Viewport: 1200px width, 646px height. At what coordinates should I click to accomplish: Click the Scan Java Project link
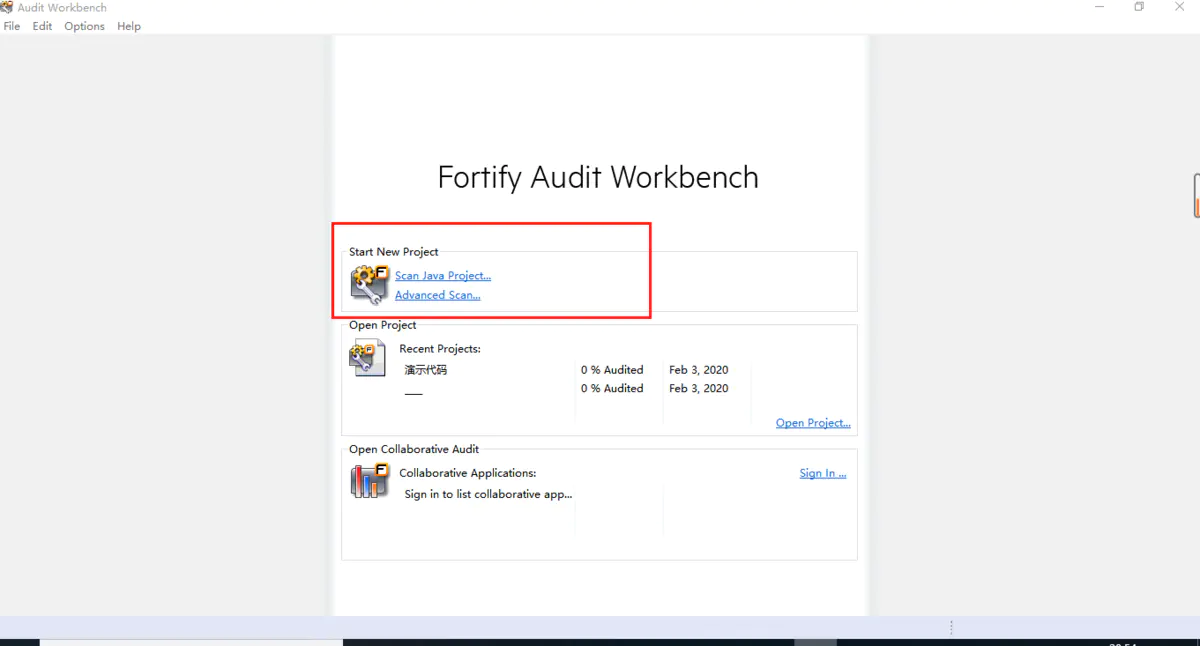coord(443,276)
